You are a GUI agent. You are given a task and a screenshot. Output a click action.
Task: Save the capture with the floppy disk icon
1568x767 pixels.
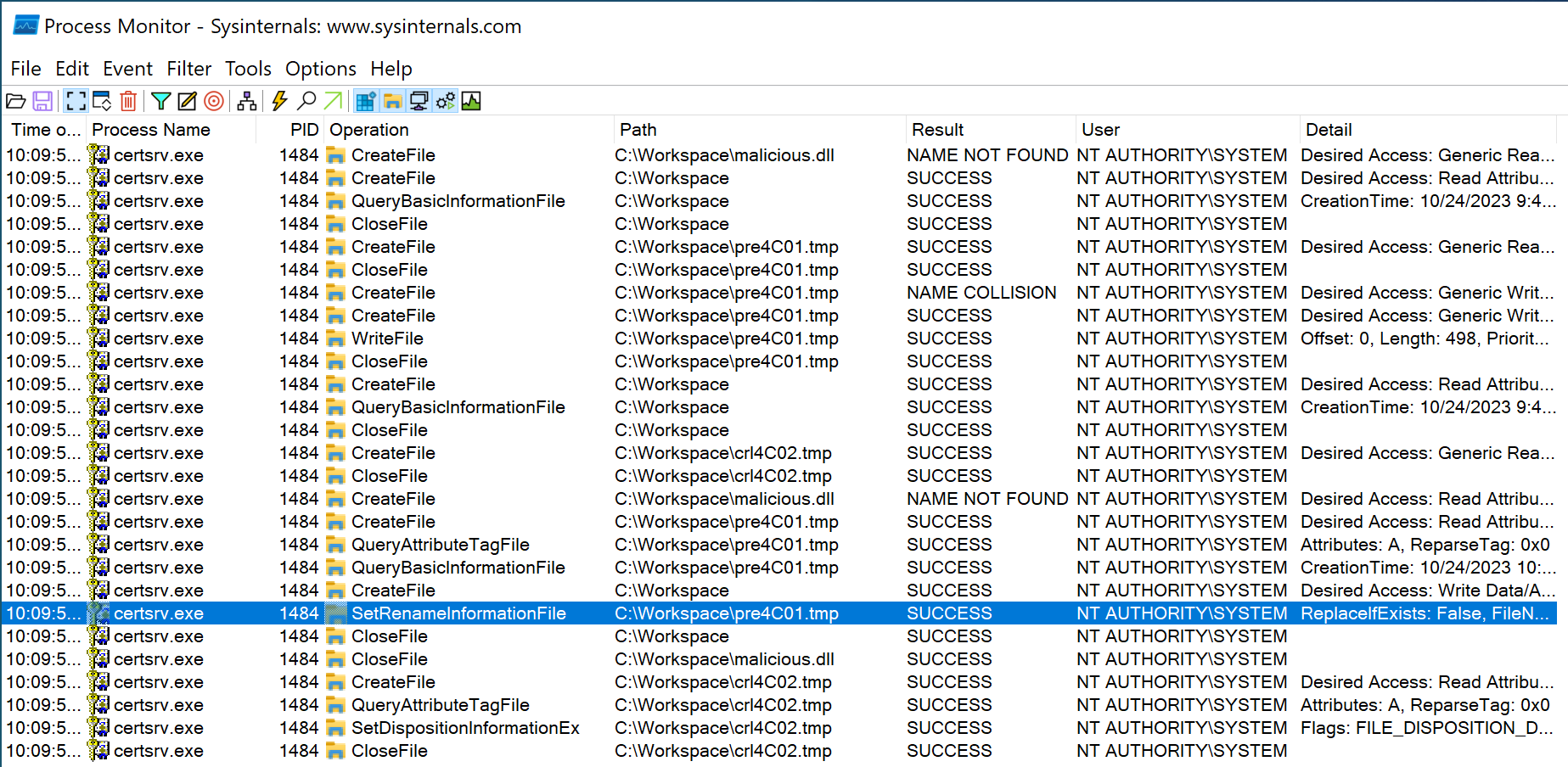42,102
